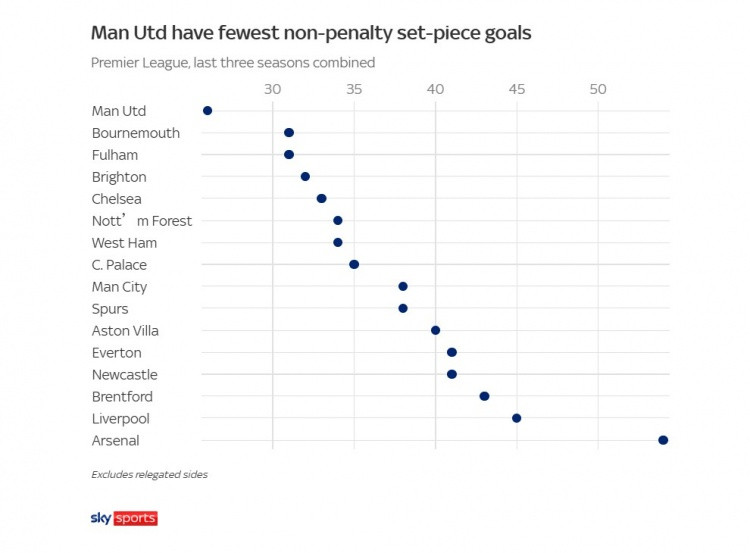750x553 pixels.
Task: Click the Arsenal data point dot
Action: (663, 440)
